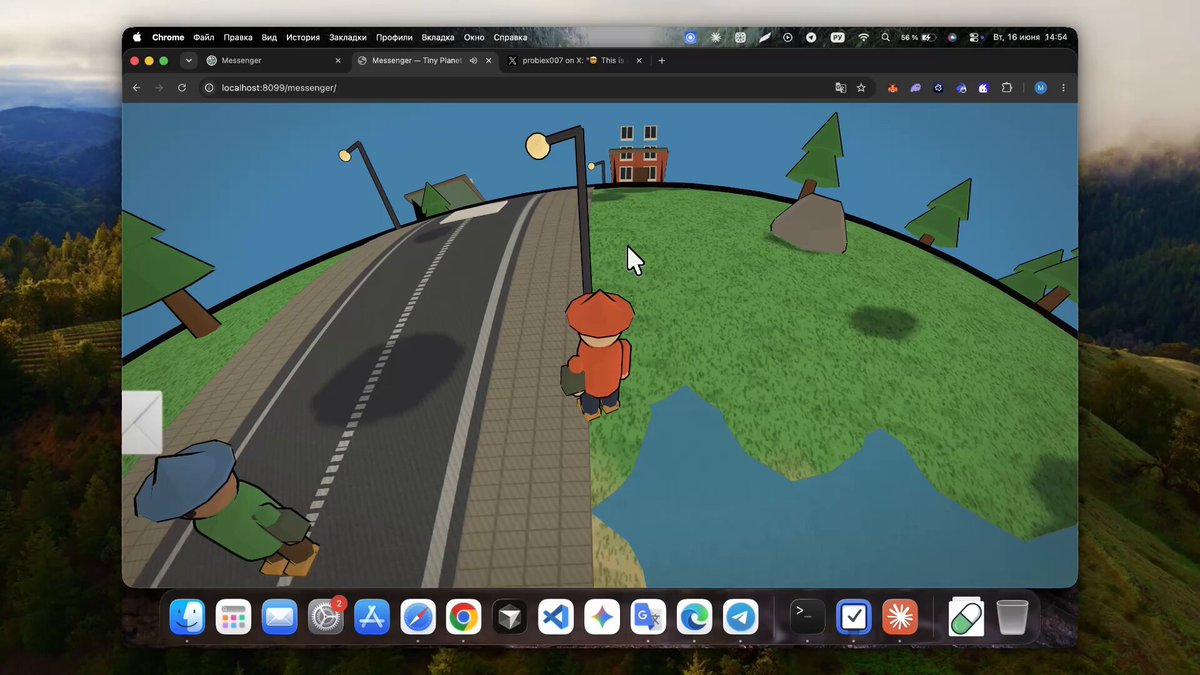Open the App Store from the Dock
The image size is (1200, 675).
coord(372,618)
